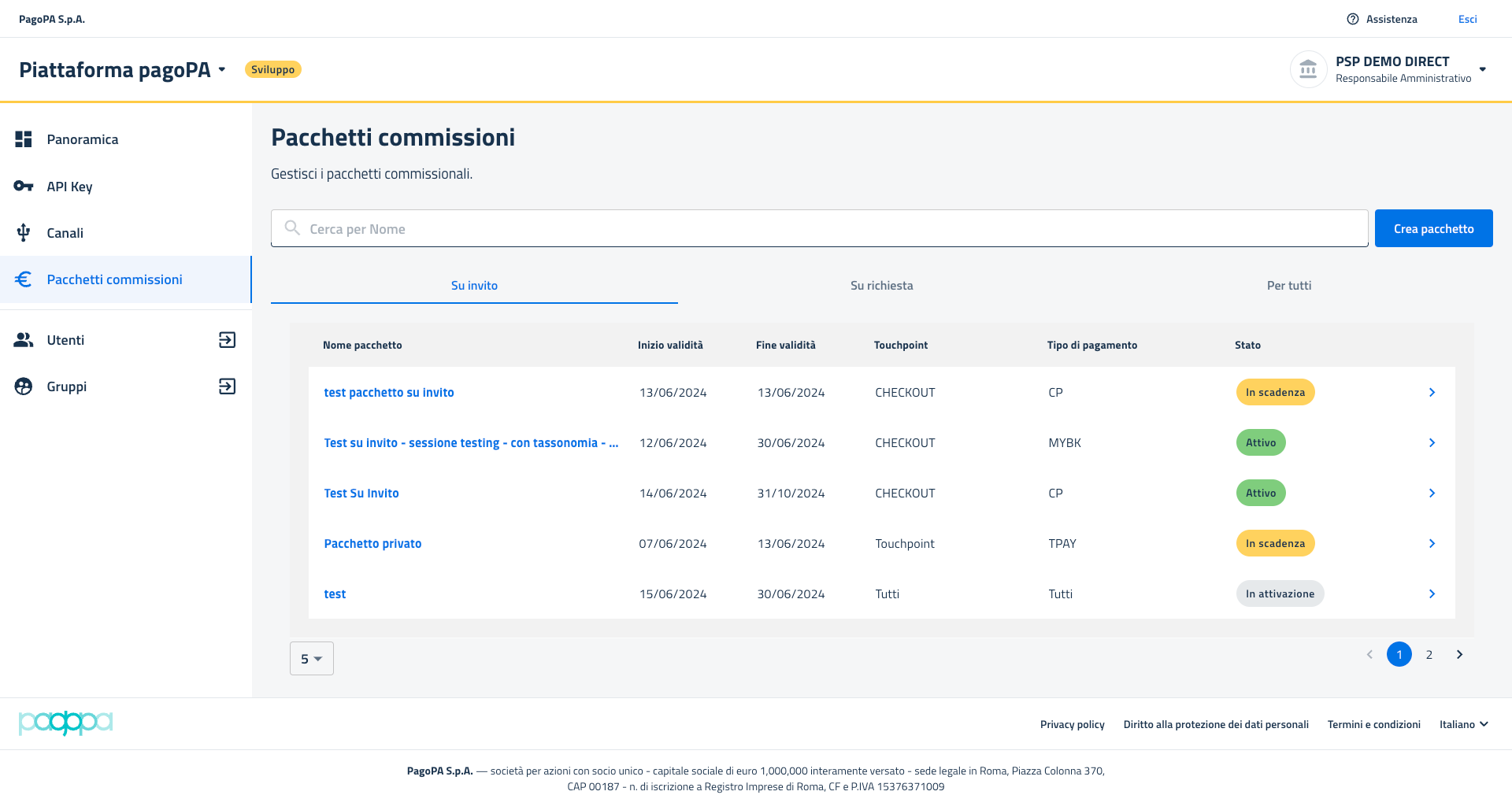Focus the Cerca per Nome search field
Viewport: 1512px width, 806px height.
[819, 229]
